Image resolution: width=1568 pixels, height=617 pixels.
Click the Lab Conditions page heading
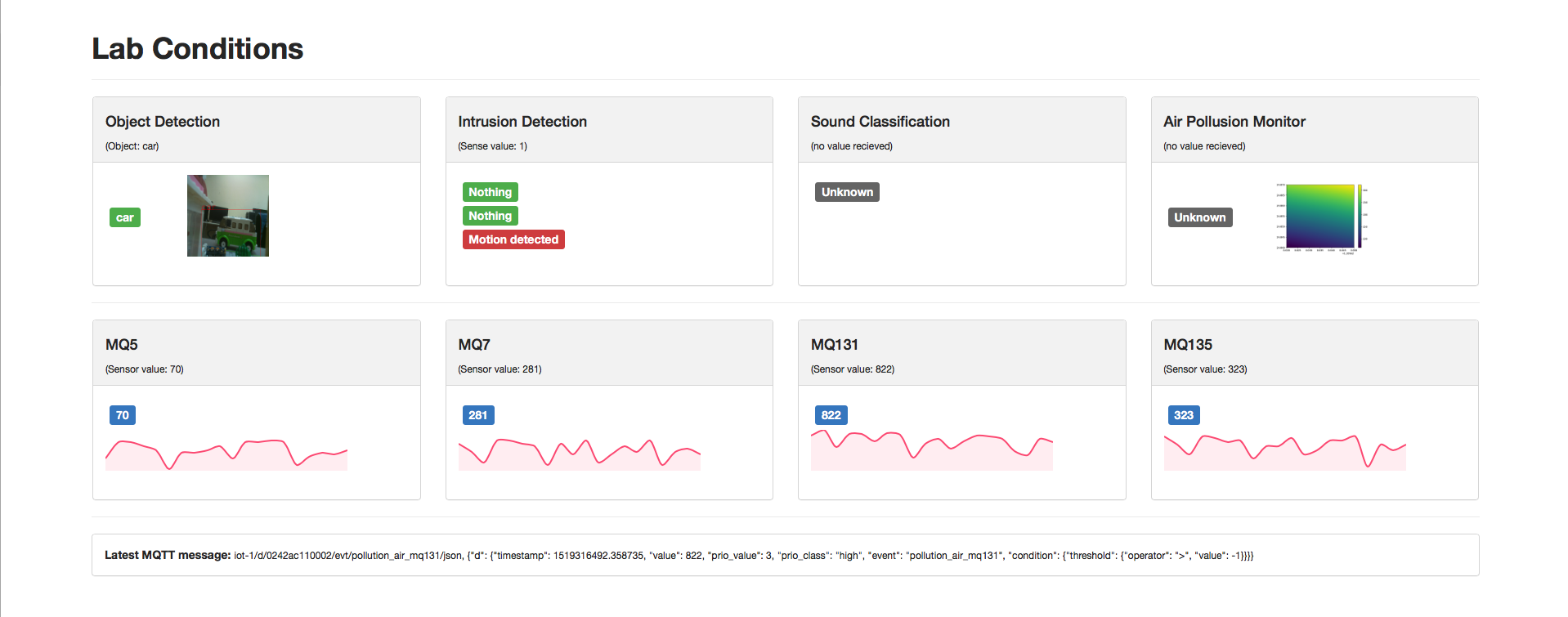197,49
